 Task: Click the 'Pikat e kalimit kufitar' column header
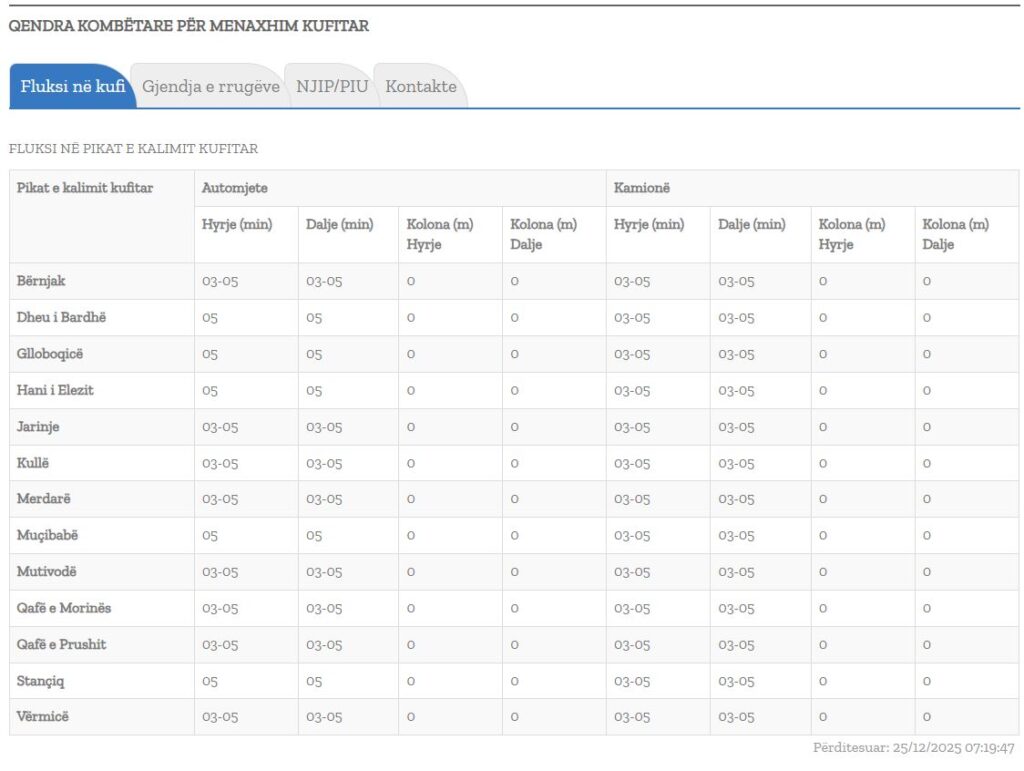coord(85,188)
